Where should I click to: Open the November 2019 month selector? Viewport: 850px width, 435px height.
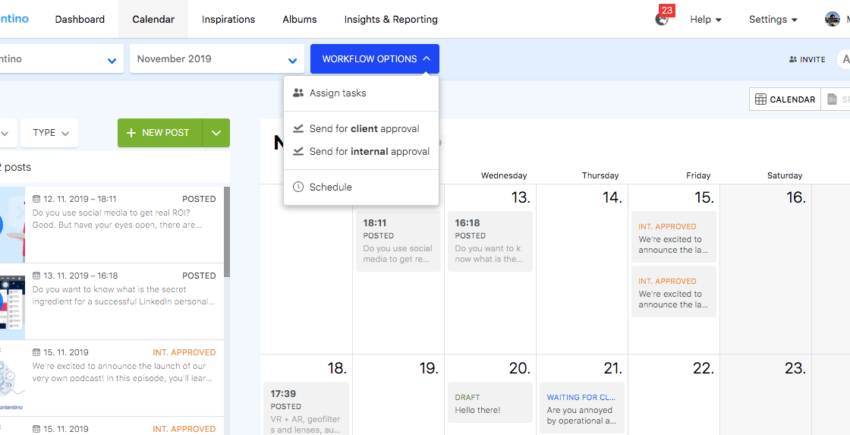point(217,59)
